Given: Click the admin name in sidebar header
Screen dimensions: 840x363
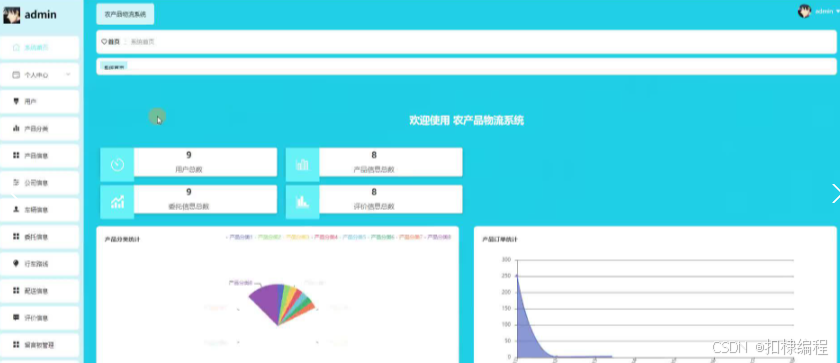Looking at the screenshot, I should [40, 15].
